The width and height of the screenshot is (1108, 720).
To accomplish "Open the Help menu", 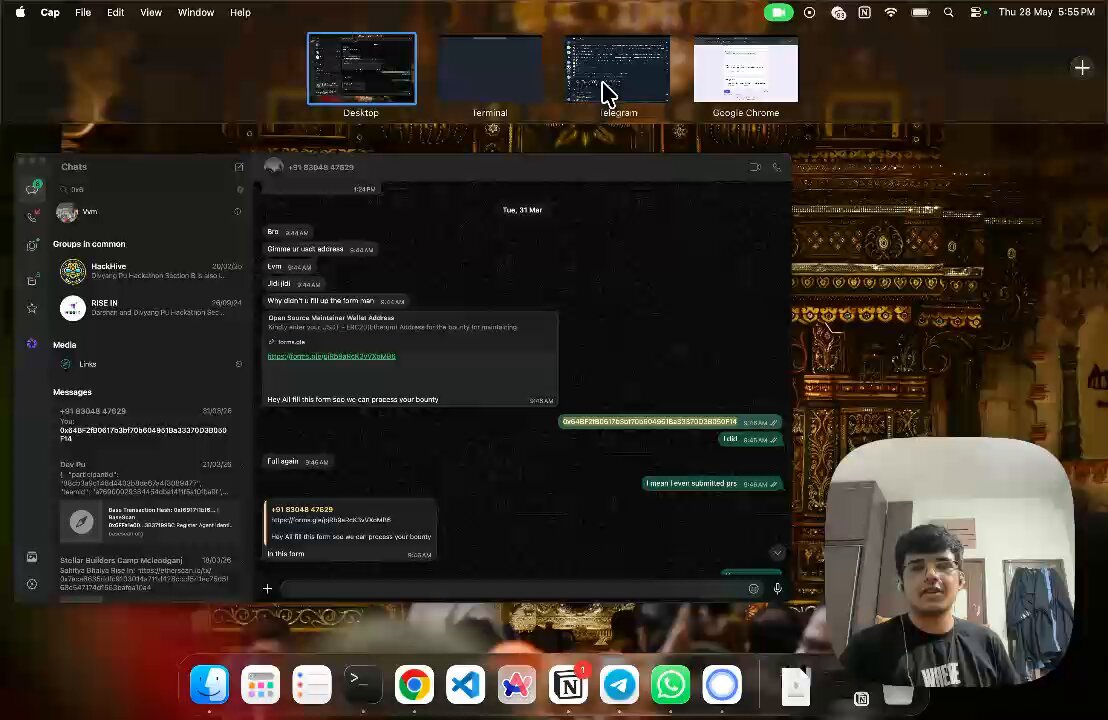I will click(x=240, y=12).
